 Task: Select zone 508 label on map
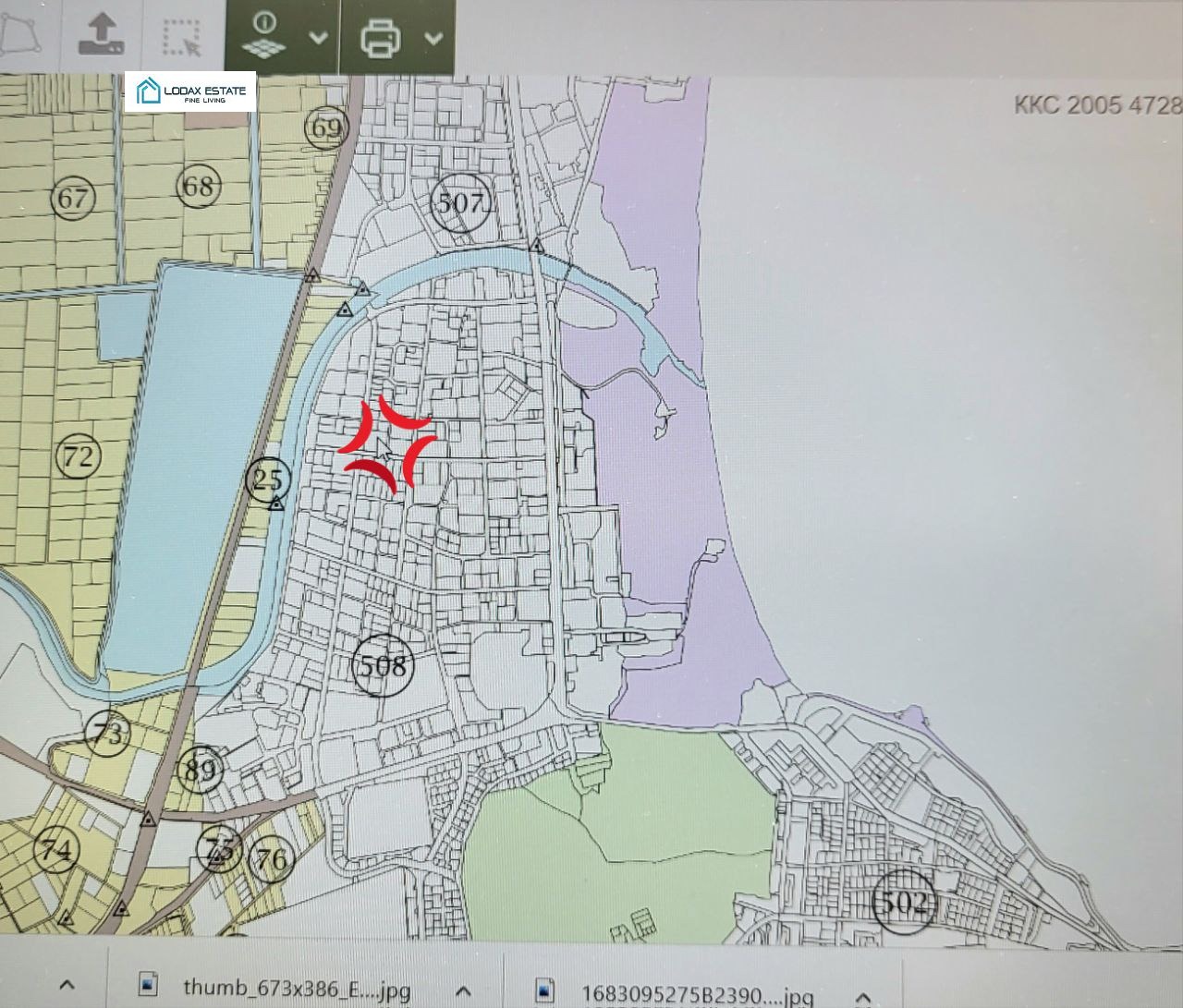383,664
